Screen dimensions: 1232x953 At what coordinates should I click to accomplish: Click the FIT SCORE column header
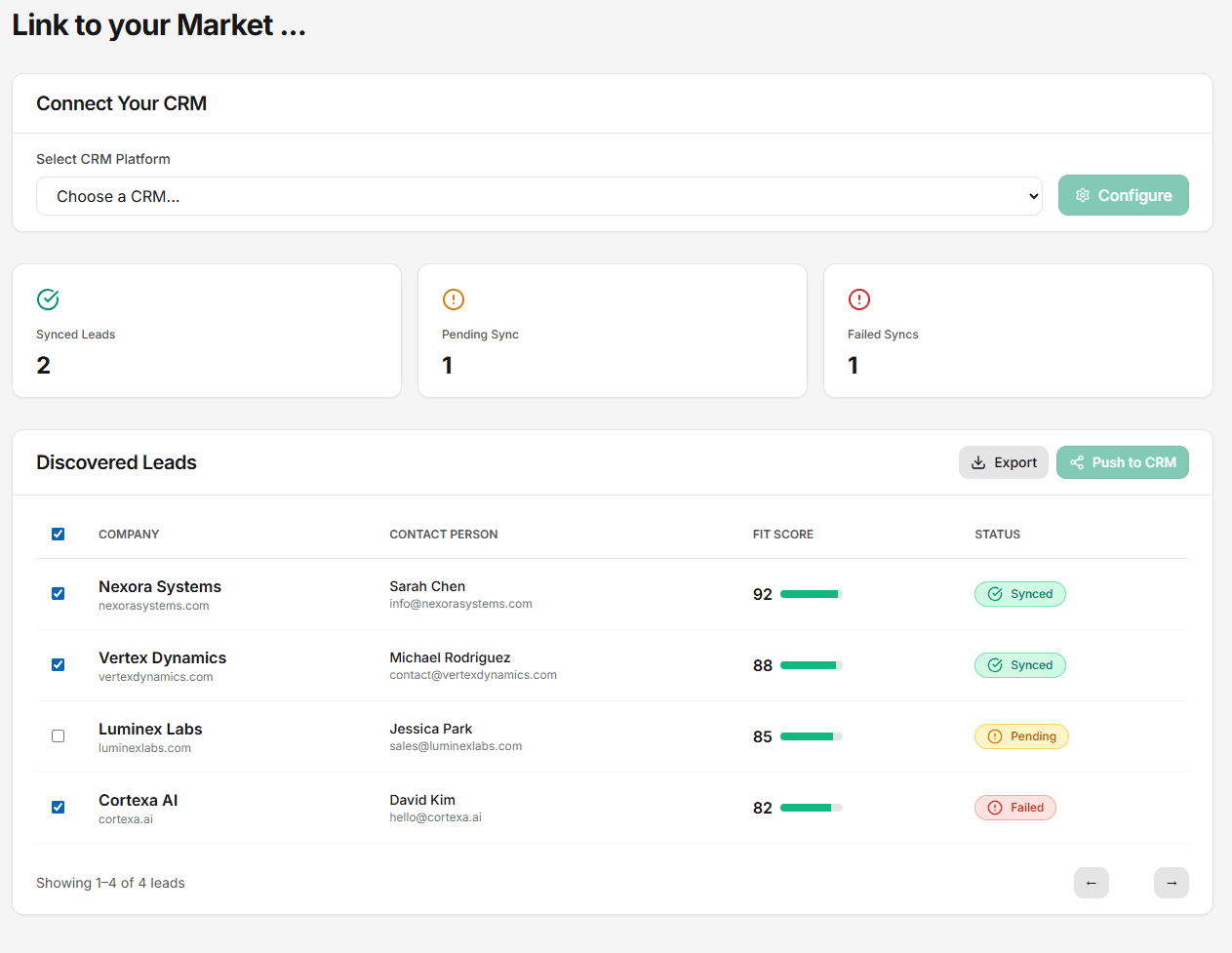(x=783, y=535)
